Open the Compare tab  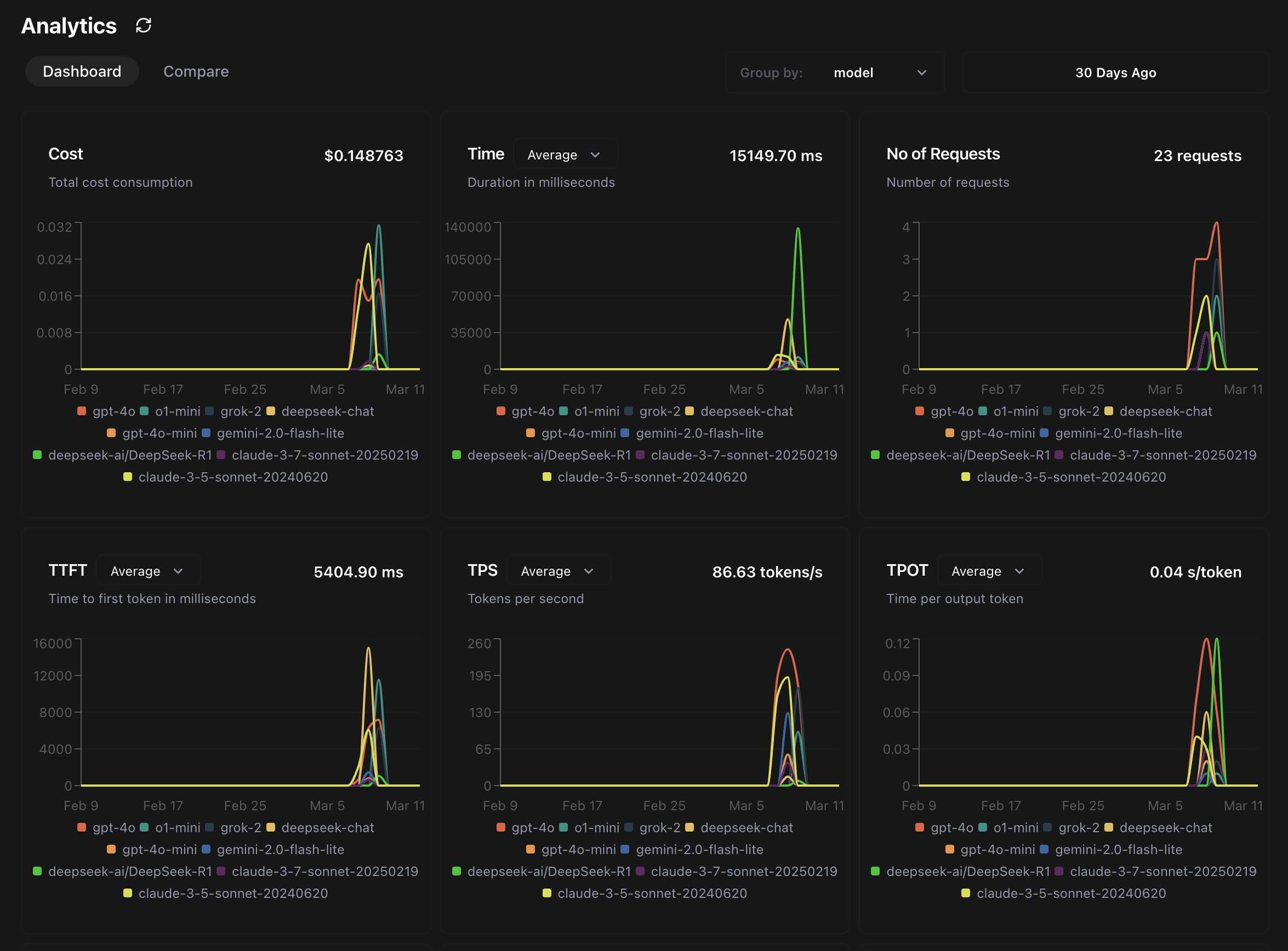click(x=196, y=71)
